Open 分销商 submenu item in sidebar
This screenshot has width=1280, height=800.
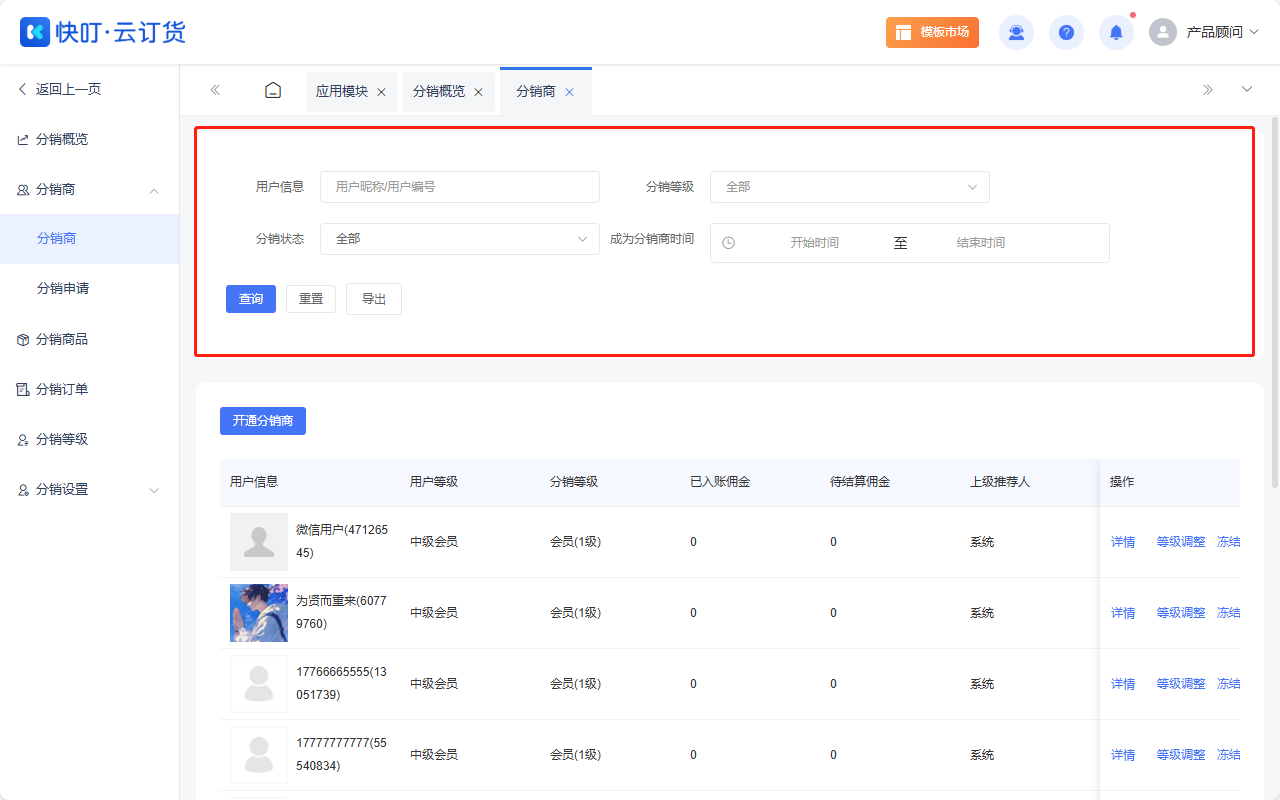click(89, 239)
